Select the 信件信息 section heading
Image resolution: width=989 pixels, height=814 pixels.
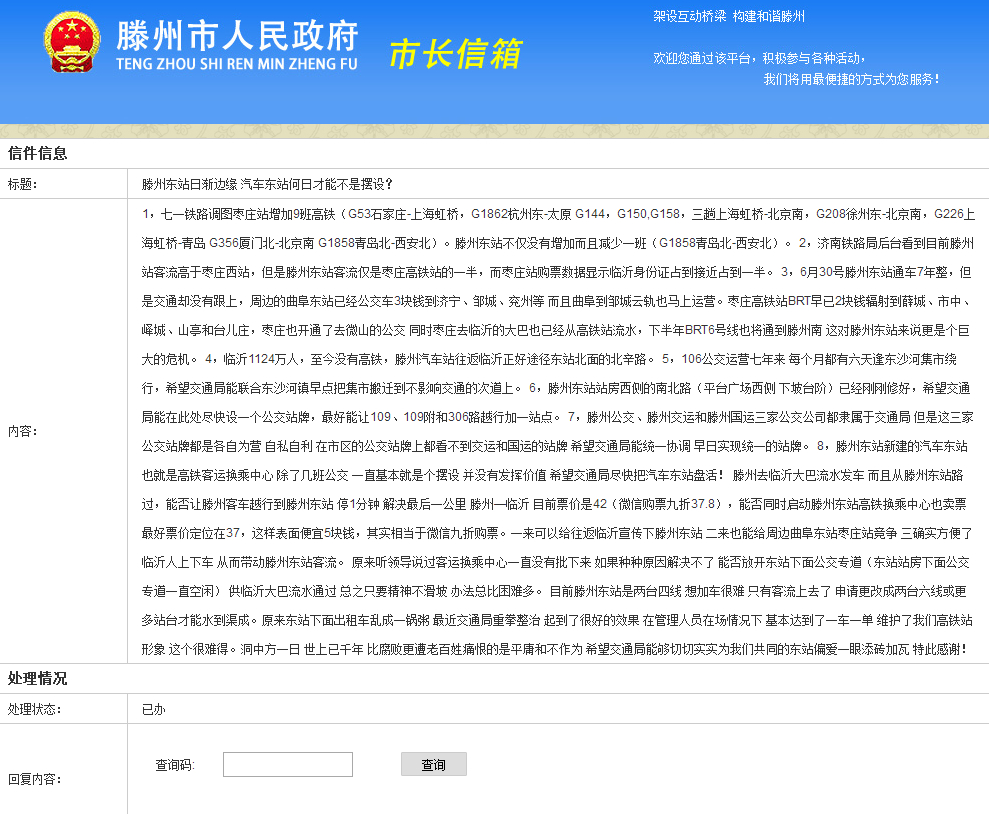pos(37,153)
